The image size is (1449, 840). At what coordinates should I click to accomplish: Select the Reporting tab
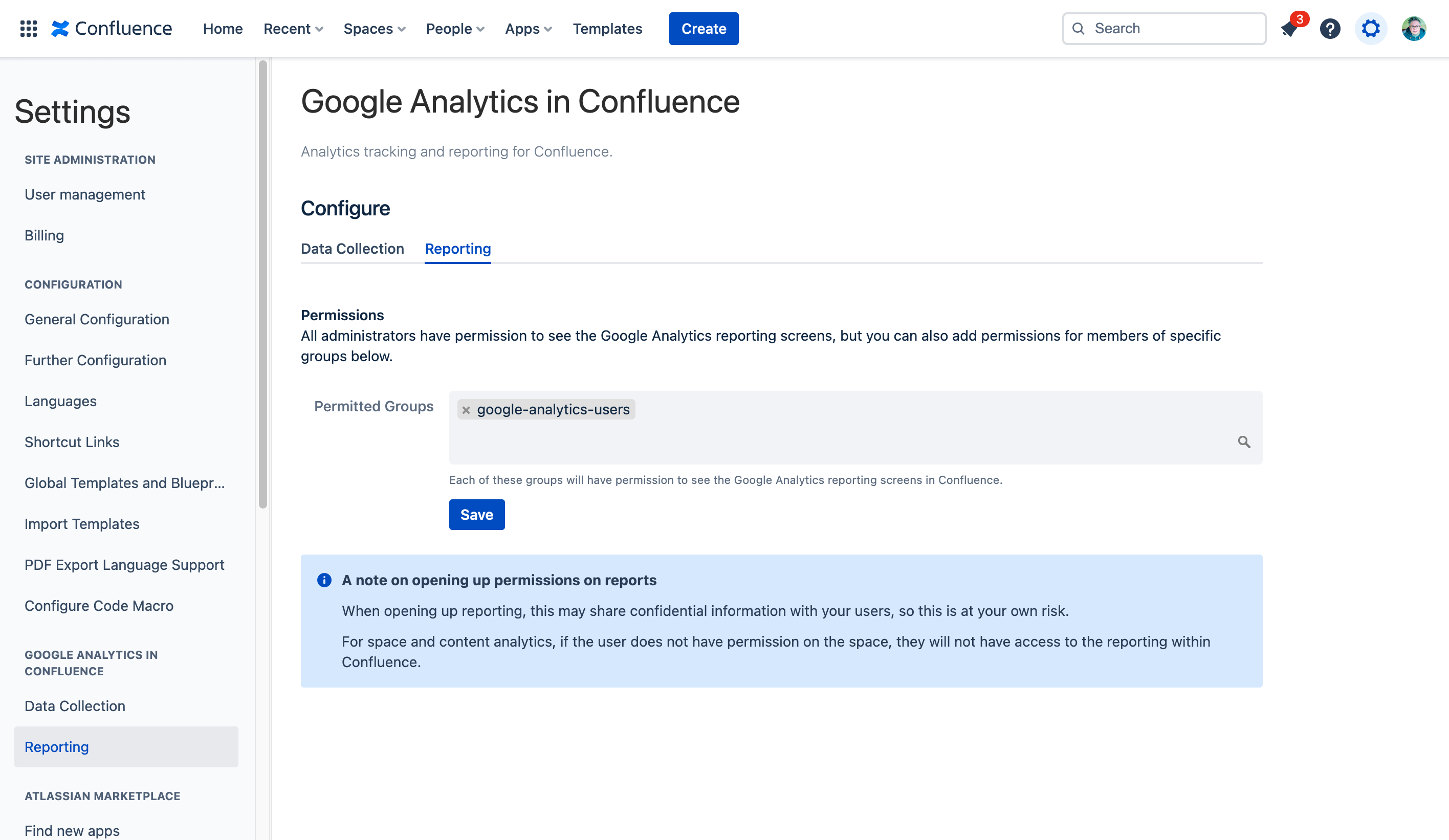point(458,249)
